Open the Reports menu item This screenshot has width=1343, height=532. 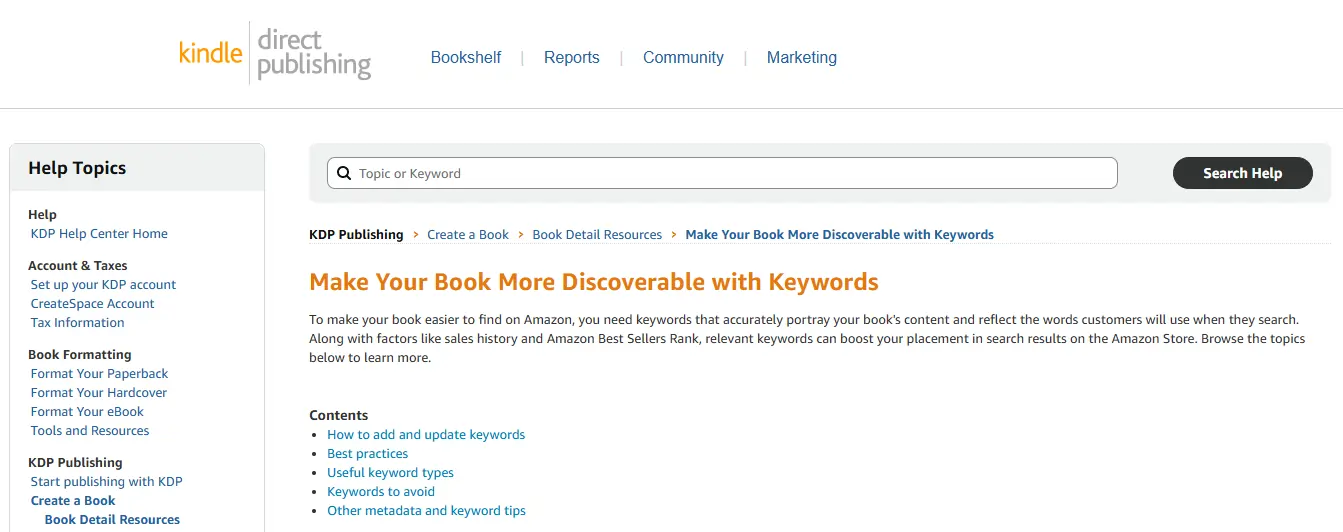[572, 58]
